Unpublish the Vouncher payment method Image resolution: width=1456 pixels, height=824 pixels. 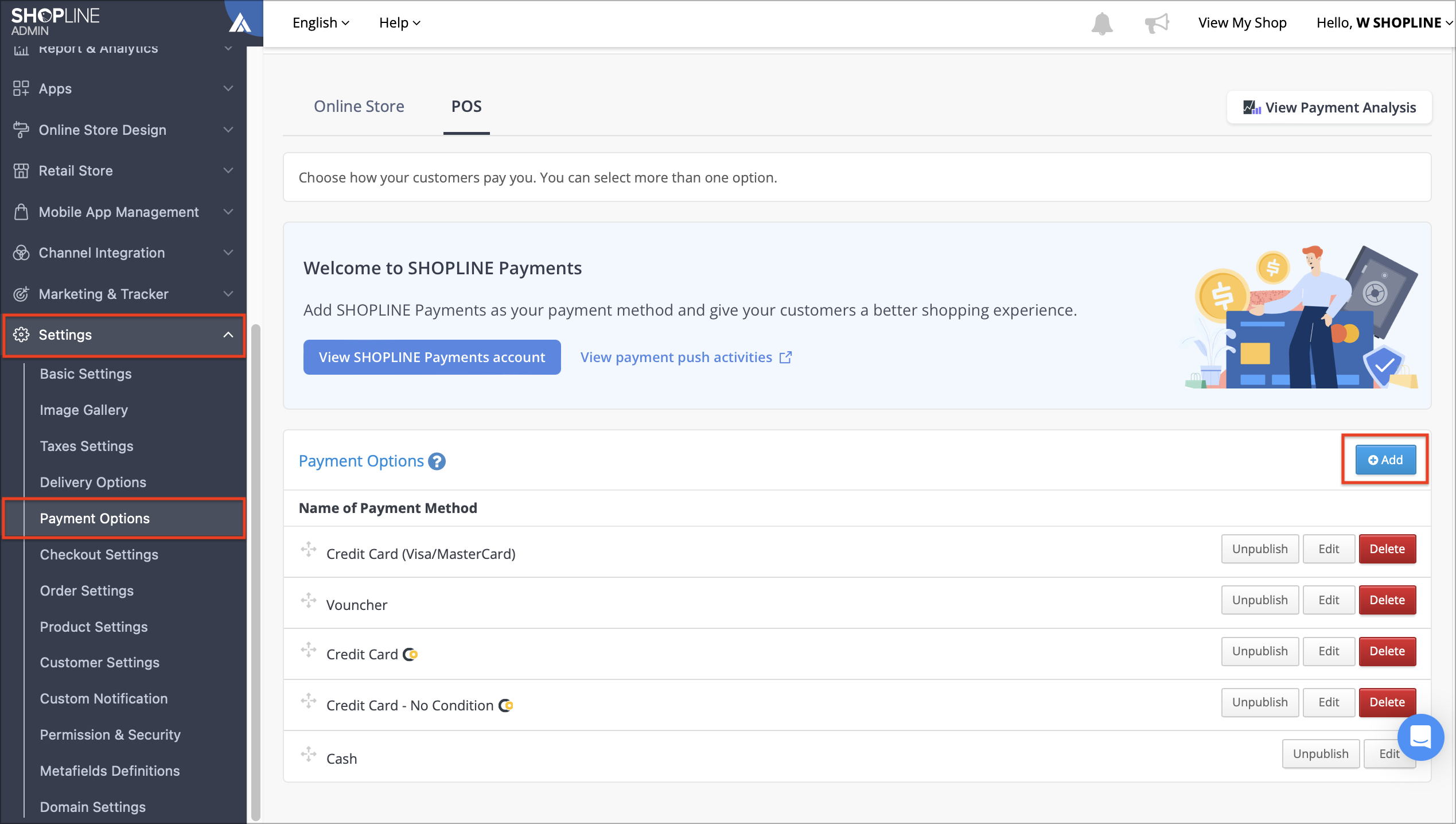(1260, 600)
